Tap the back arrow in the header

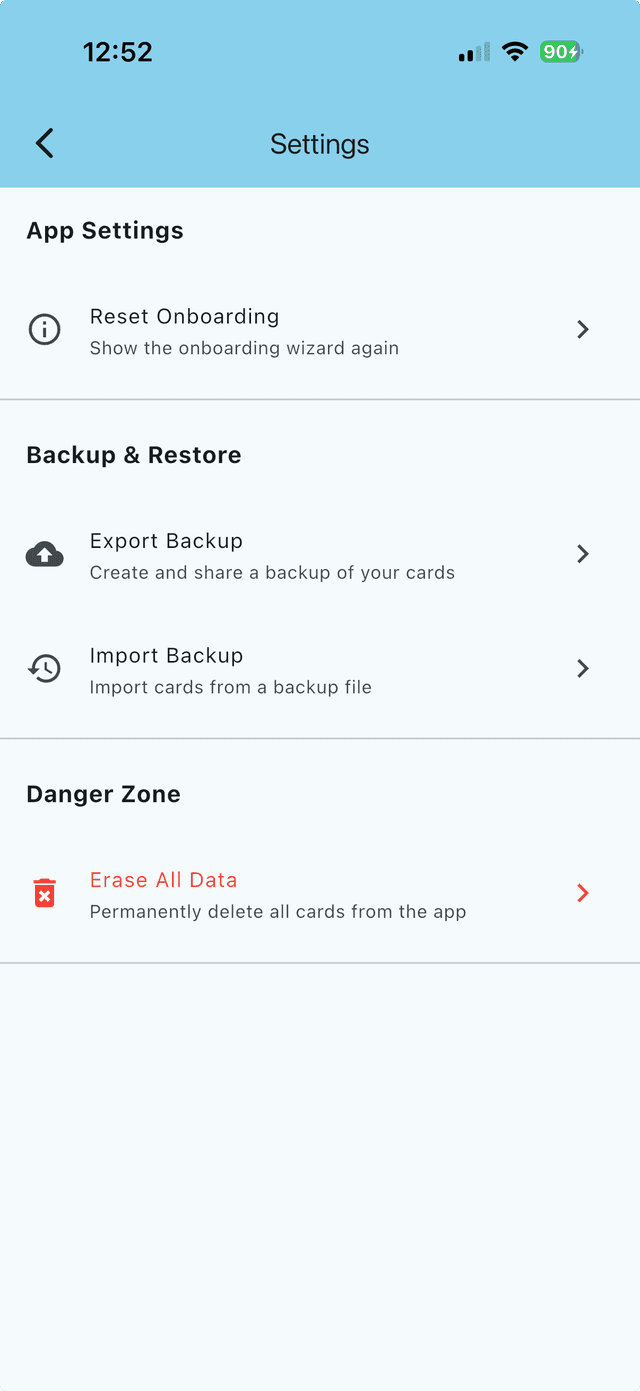pyautogui.click(x=45, y=143)
